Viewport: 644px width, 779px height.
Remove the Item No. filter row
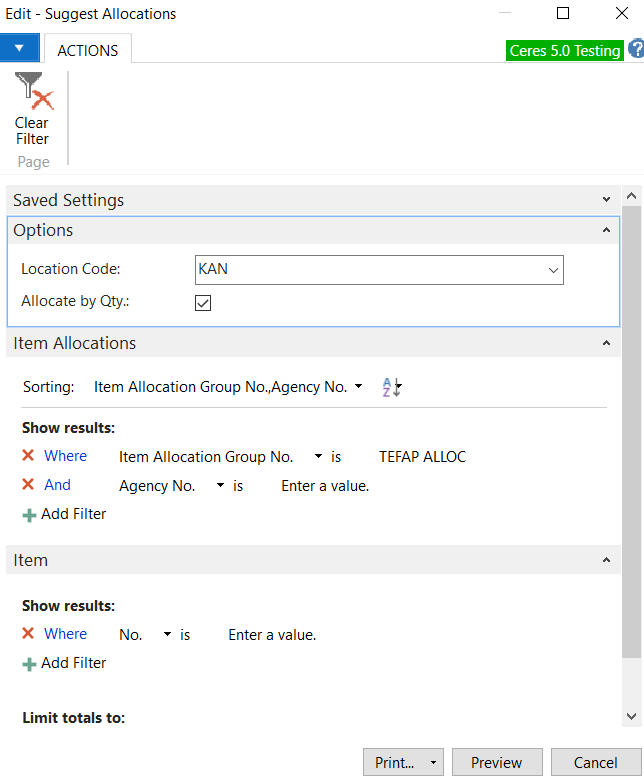pos(28,634)
